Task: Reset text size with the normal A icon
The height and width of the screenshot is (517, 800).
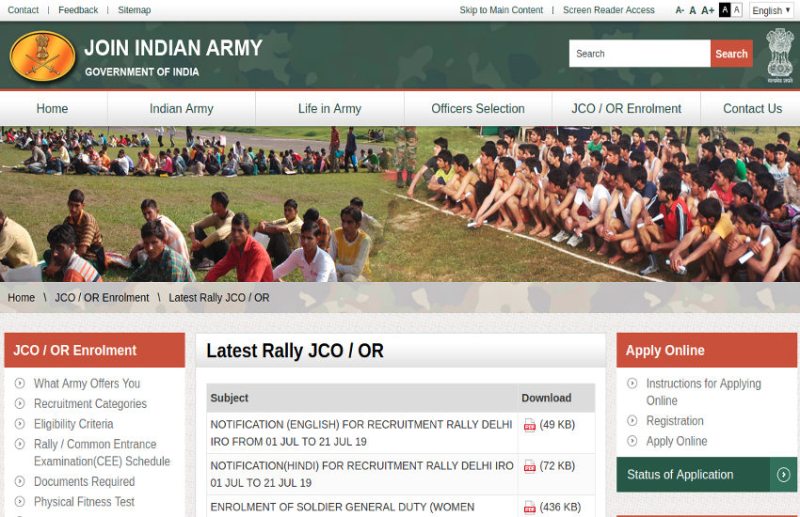Action: (693, 10)
